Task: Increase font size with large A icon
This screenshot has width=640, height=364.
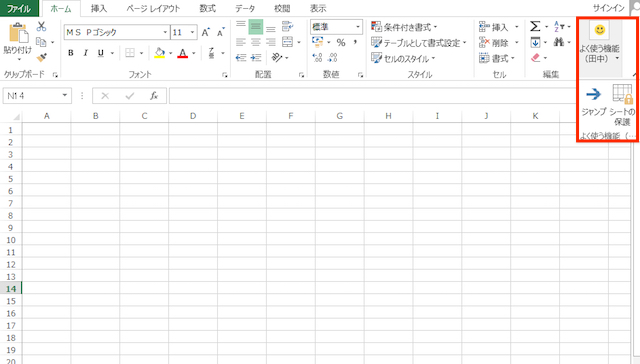Action: coord(205,32)
